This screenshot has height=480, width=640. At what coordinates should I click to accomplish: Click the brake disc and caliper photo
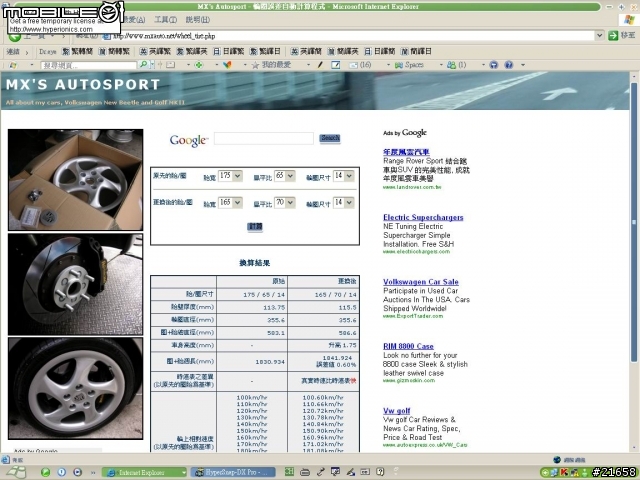click(76, 284)
